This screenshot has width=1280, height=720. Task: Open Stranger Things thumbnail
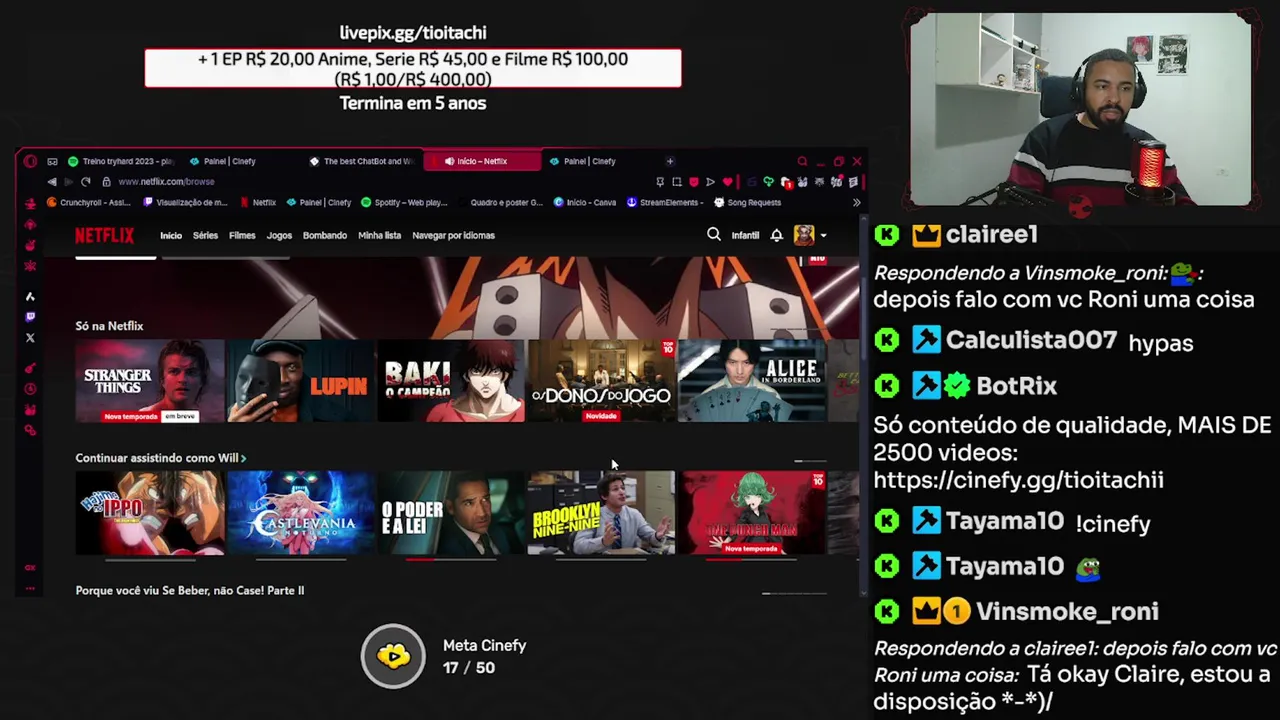click(x=150, y=381)
